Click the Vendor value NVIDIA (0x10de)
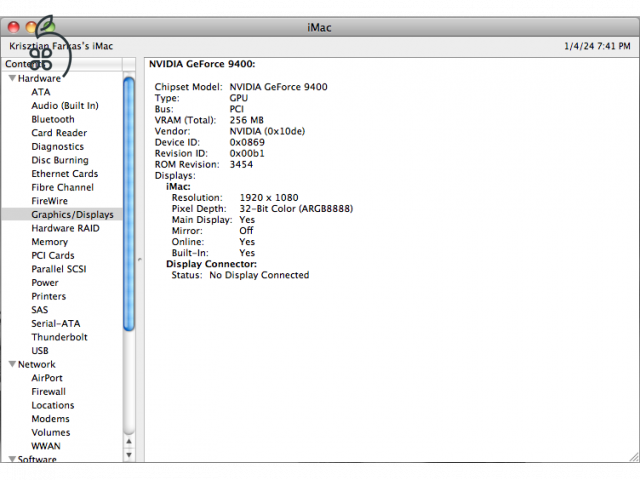Image resolution: width=640 pixels, height=480 pixels. [267, 131]
